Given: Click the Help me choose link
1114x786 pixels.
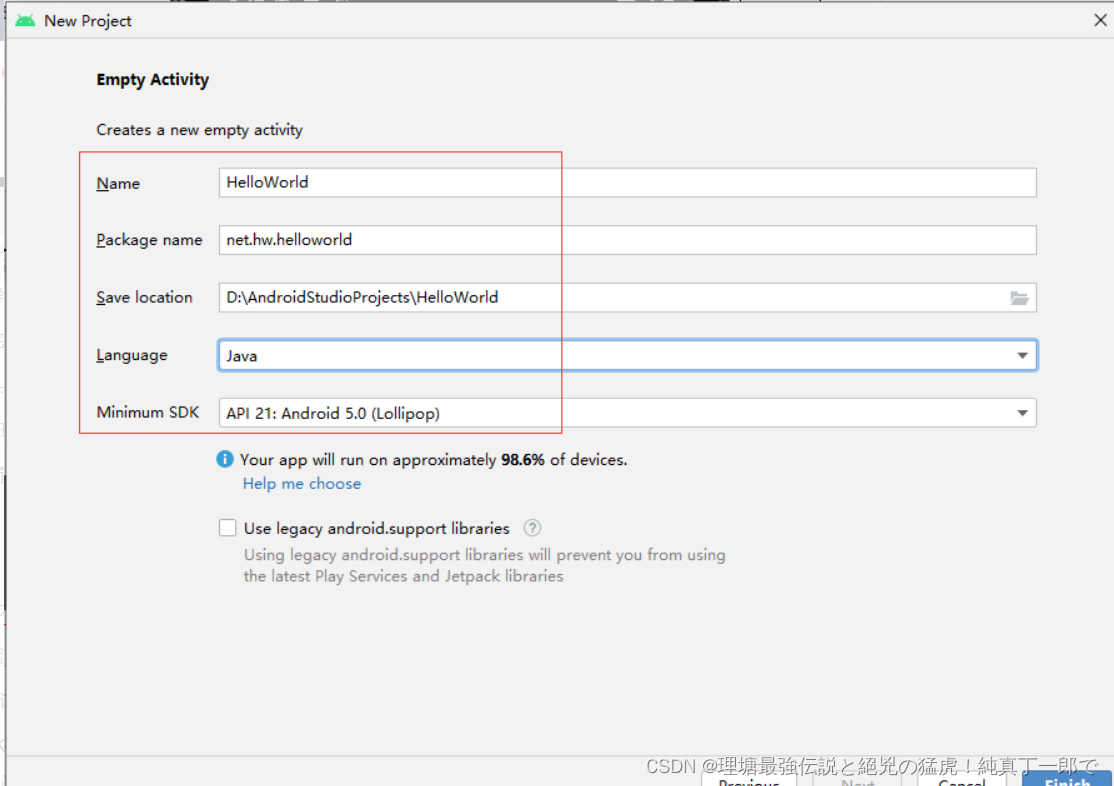Looking at the screenshot, I should [x=301, y=483].
